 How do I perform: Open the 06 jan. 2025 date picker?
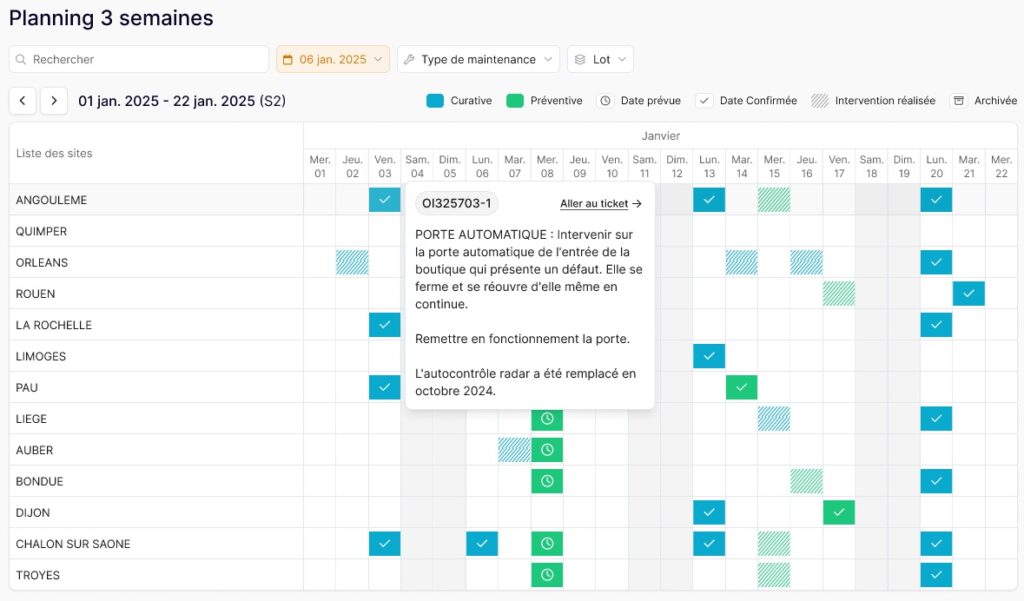tap(333, 59)
